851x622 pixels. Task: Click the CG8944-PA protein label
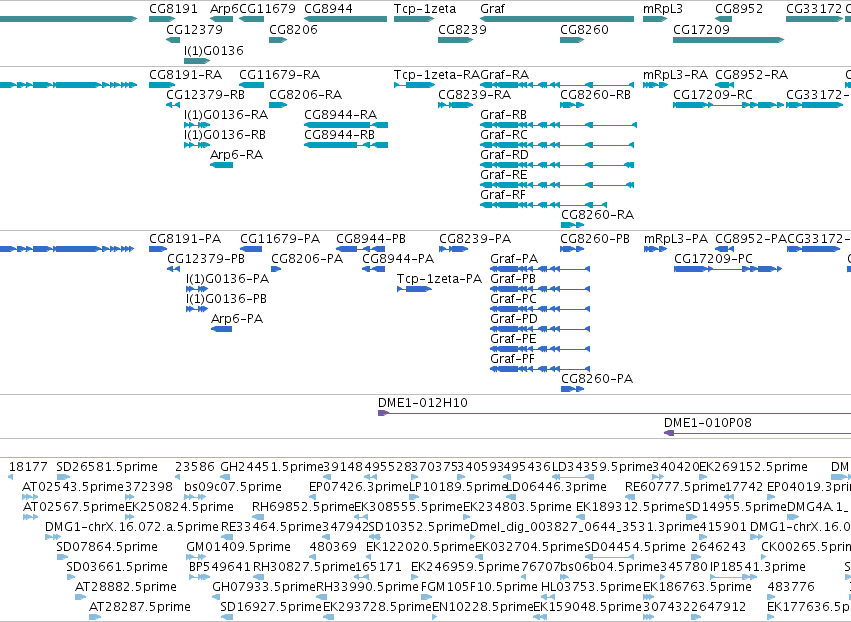click(x=398, y=259)
